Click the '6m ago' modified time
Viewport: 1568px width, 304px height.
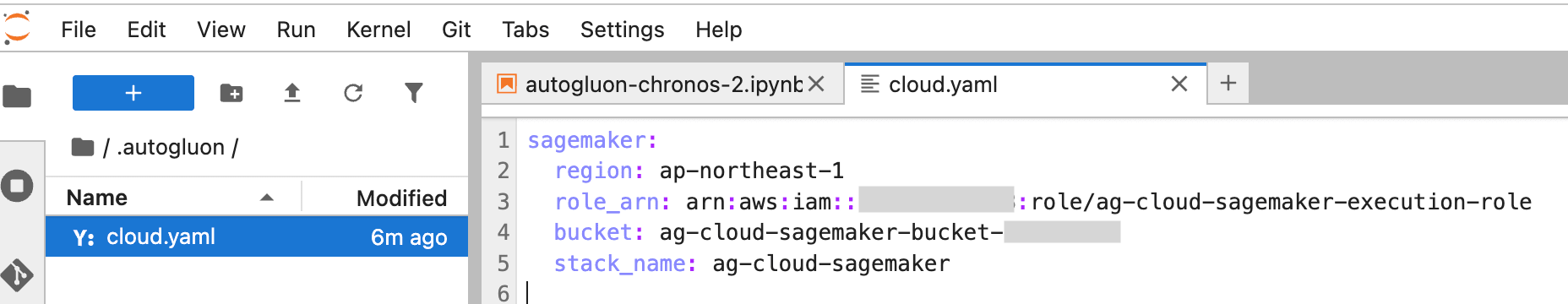coord(409,237)
